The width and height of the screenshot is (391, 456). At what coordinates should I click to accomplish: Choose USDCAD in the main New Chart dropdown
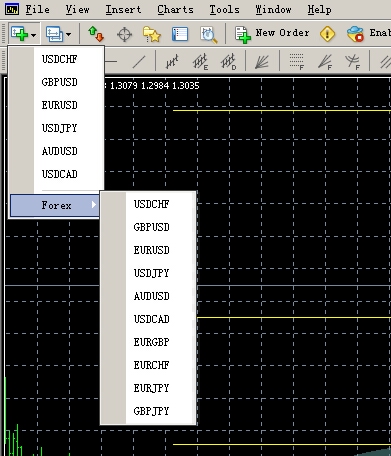[59, 174]
